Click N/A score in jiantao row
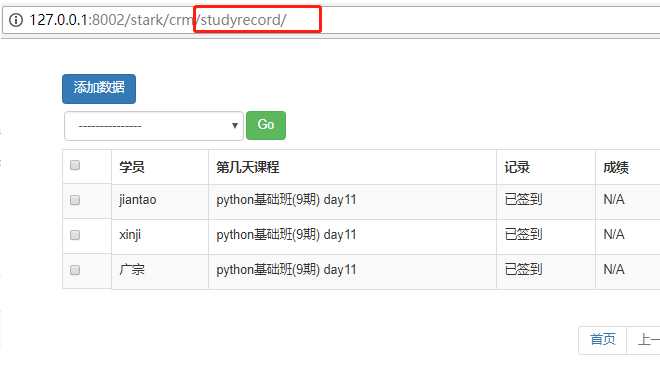The width and height of the screenshot is (660, 371). coord(614,200)
